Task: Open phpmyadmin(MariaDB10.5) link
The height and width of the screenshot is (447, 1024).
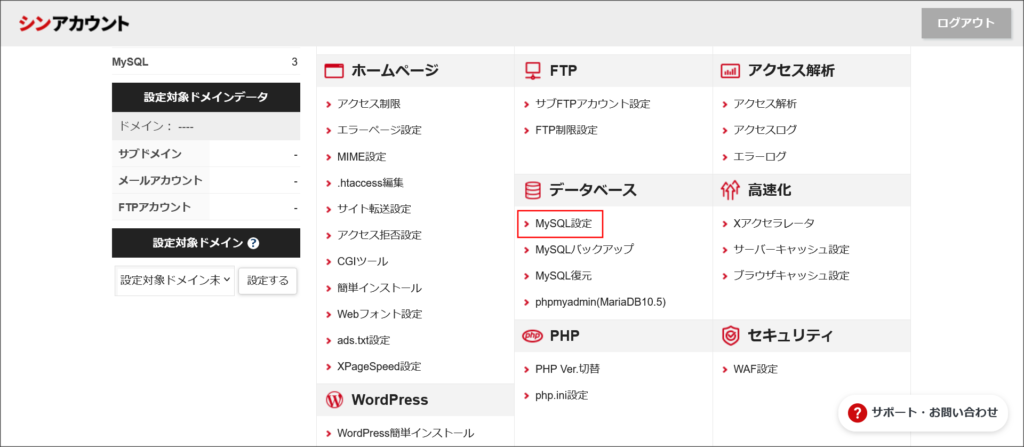Action: pyautogui.click(x=600, y=303)
